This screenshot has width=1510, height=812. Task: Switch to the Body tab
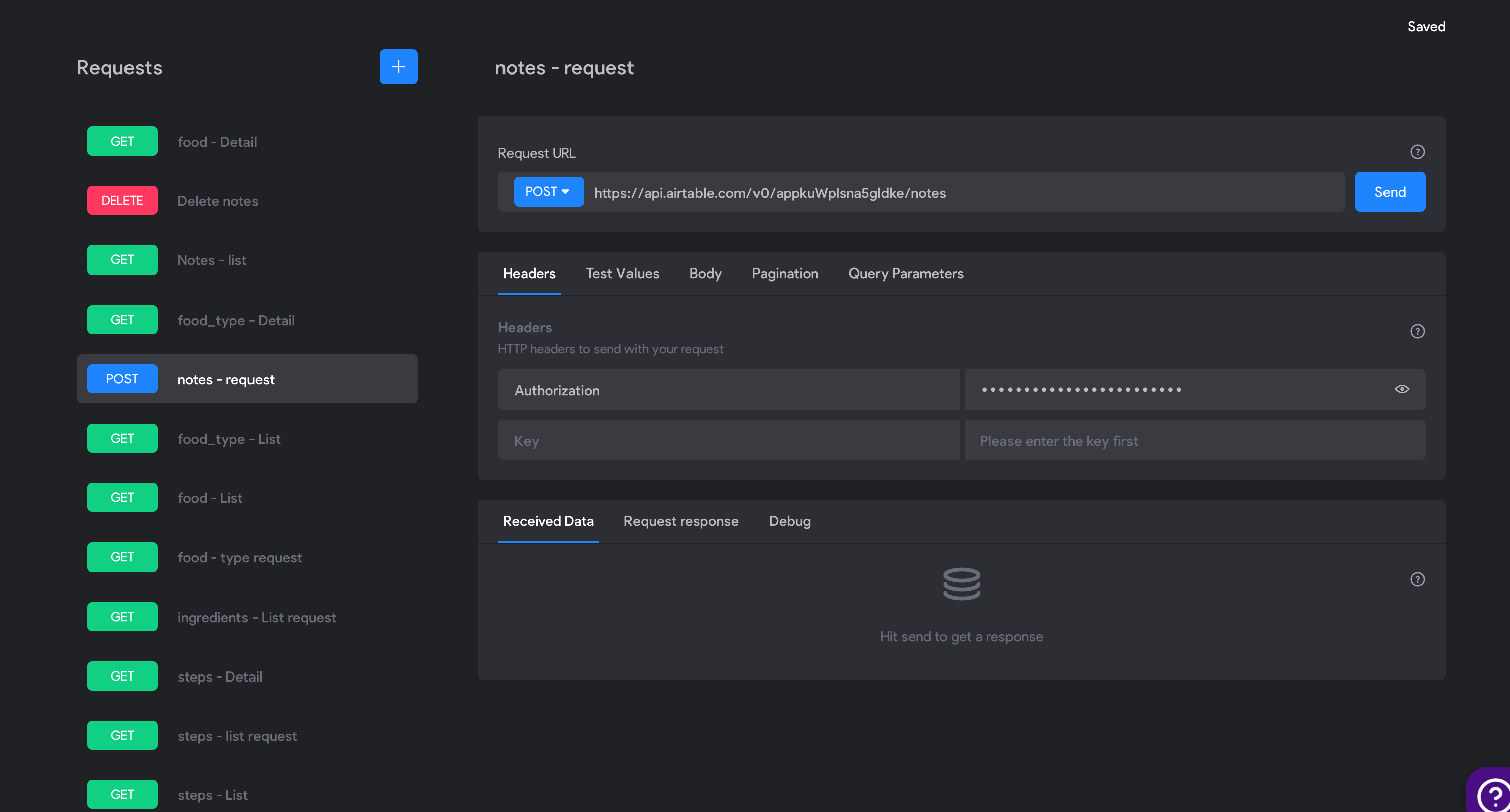pyautogui.click(x=705, y=274)
